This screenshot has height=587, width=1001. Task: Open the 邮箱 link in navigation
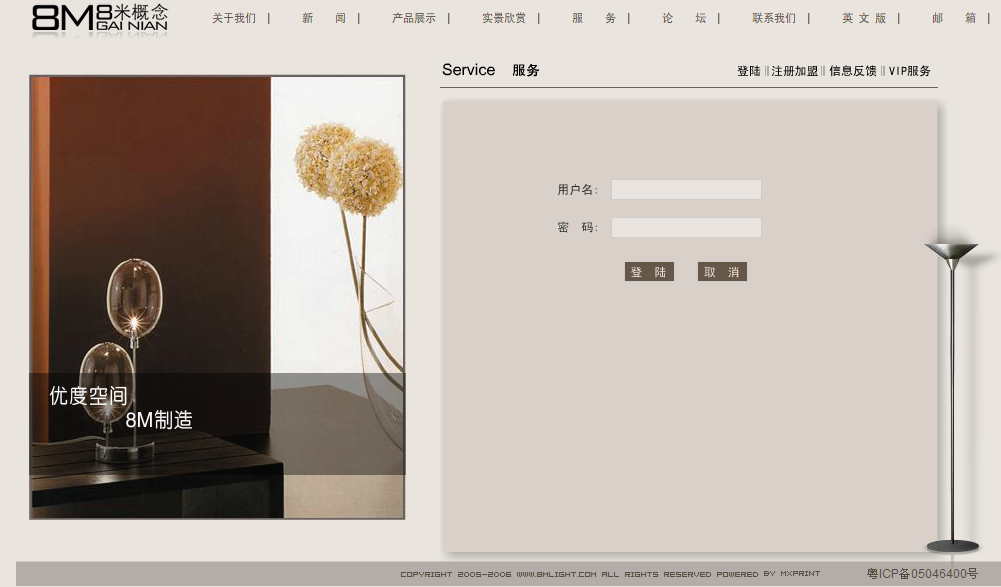[954, 18]
